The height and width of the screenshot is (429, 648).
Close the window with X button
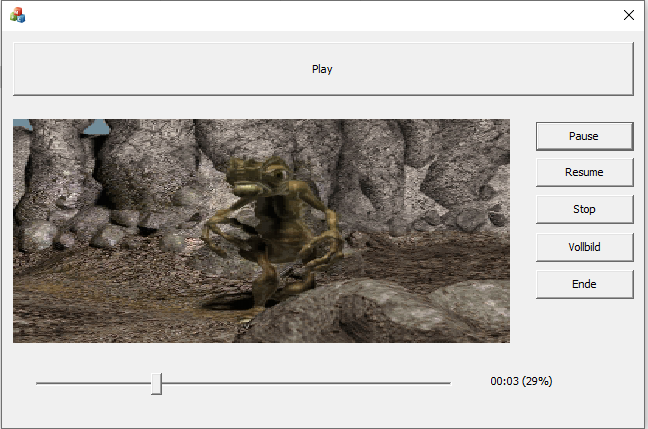click(629, 15)
